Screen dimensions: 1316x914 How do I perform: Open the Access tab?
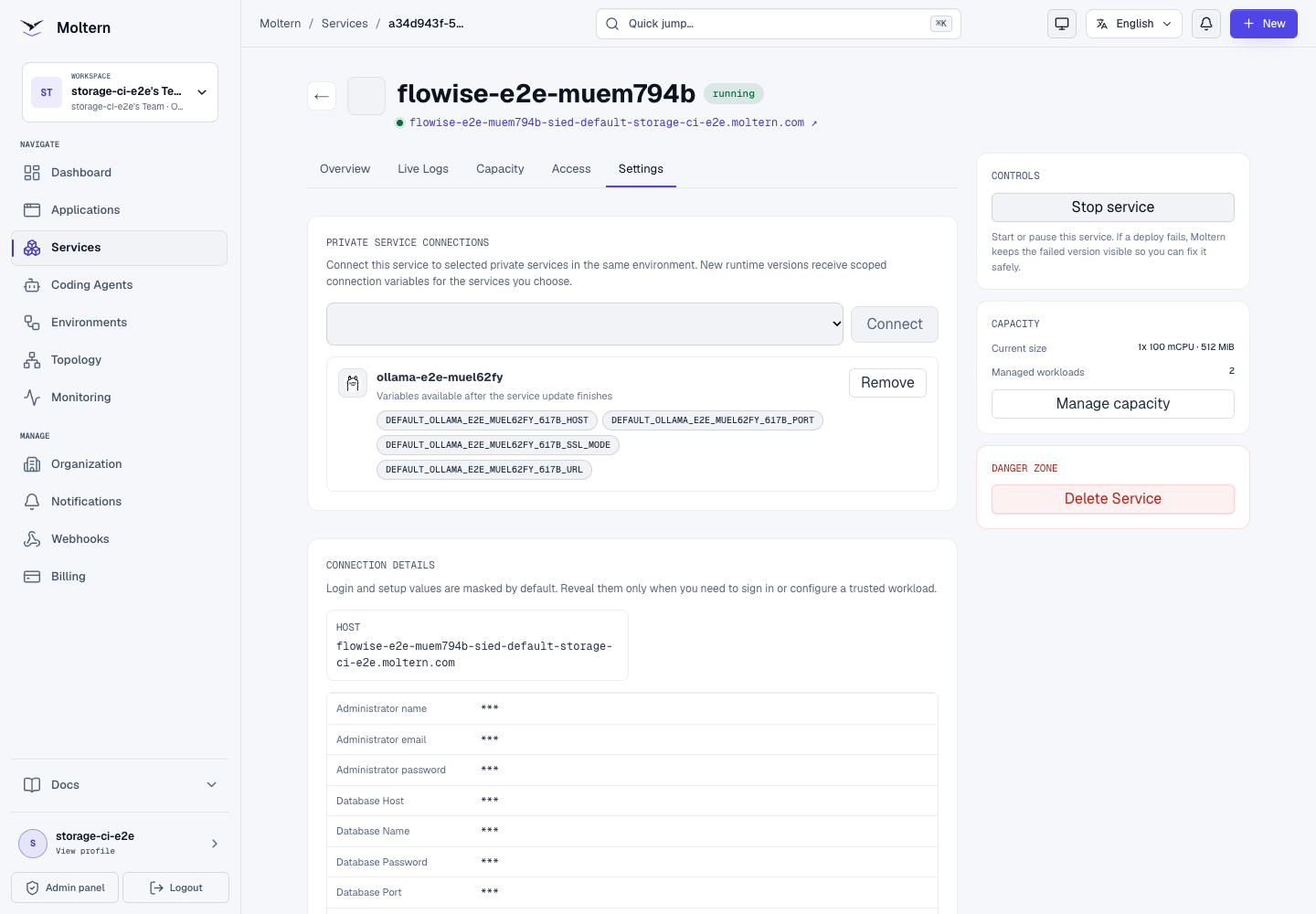point(571,169)
